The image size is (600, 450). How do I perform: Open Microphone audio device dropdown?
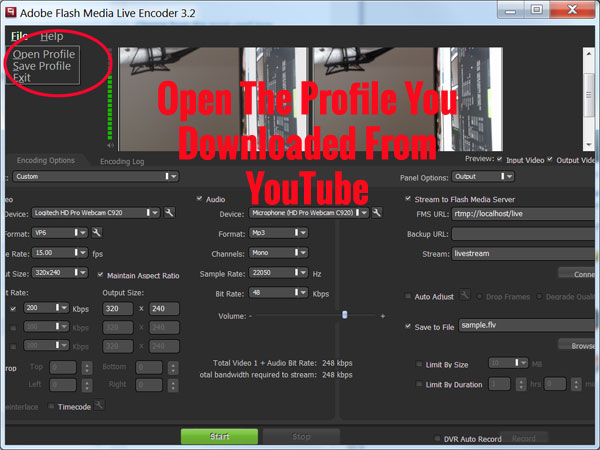(x=309, y=213)
